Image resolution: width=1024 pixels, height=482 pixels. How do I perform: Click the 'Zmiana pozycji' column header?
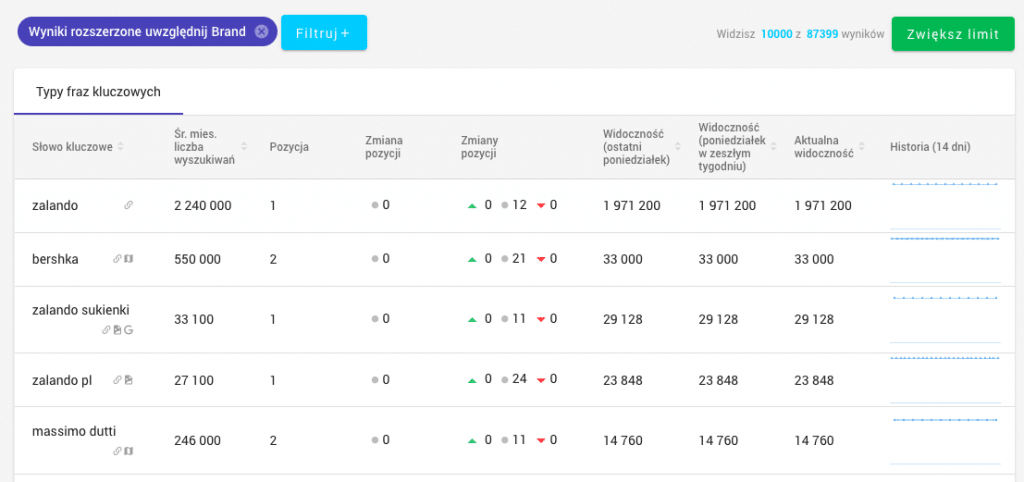(384, 147)
